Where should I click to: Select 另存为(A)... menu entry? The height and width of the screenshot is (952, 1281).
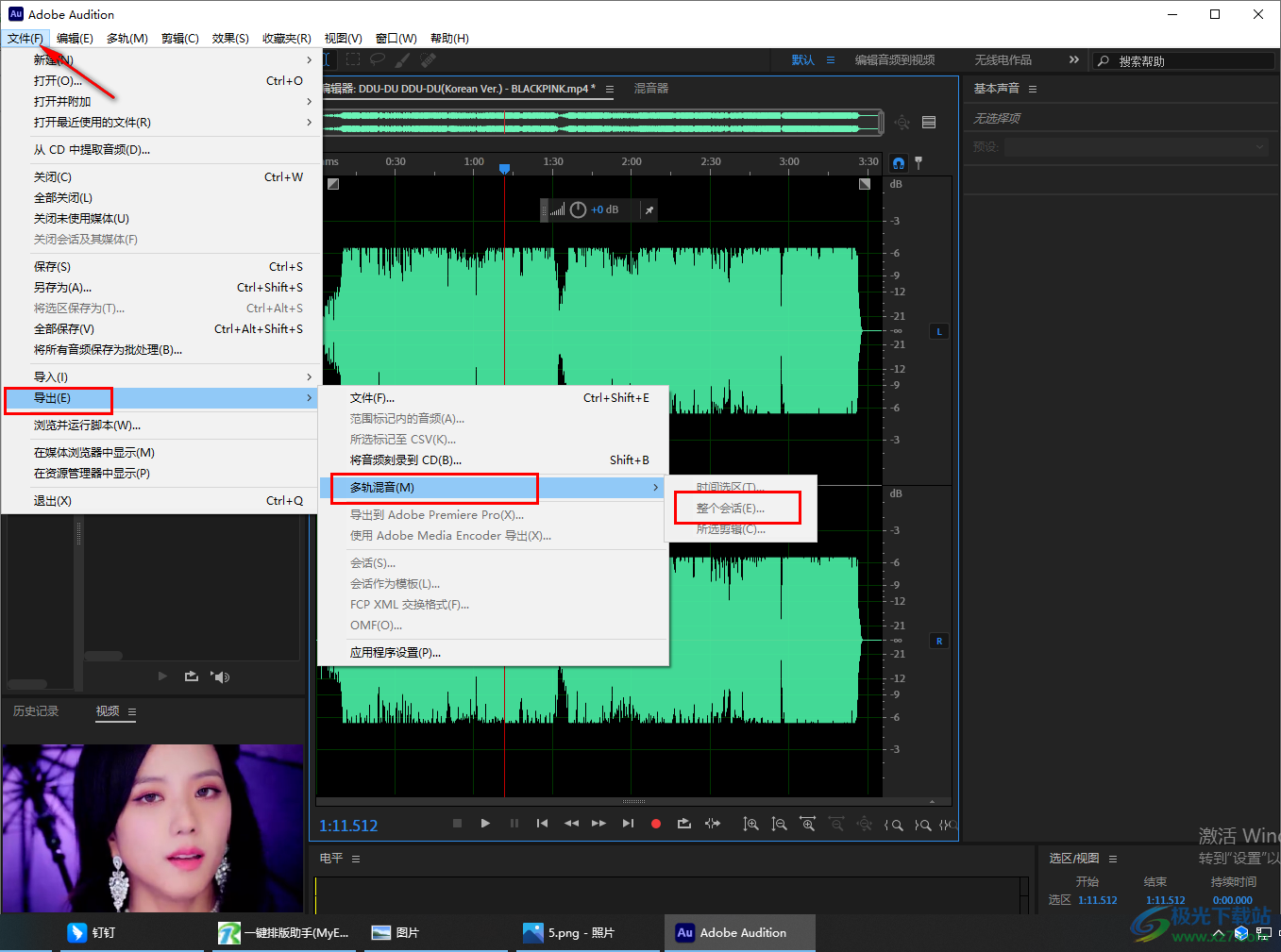coord(160,288)
